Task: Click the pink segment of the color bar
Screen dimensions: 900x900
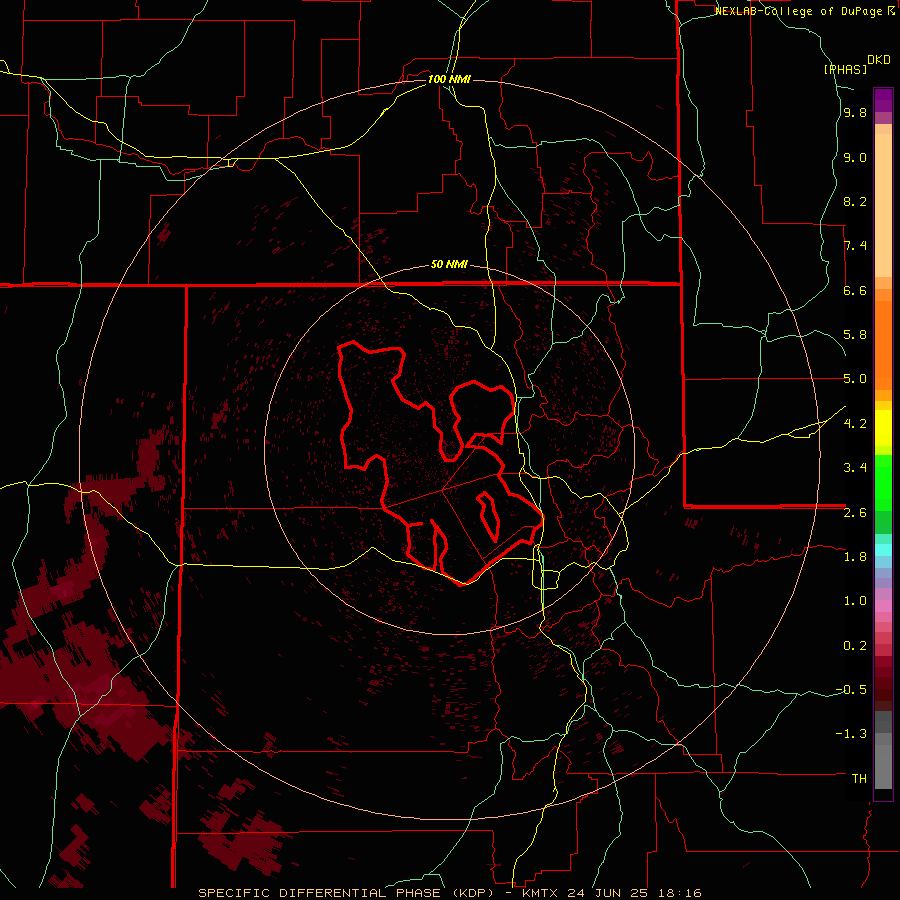Action: pos(883,606)
